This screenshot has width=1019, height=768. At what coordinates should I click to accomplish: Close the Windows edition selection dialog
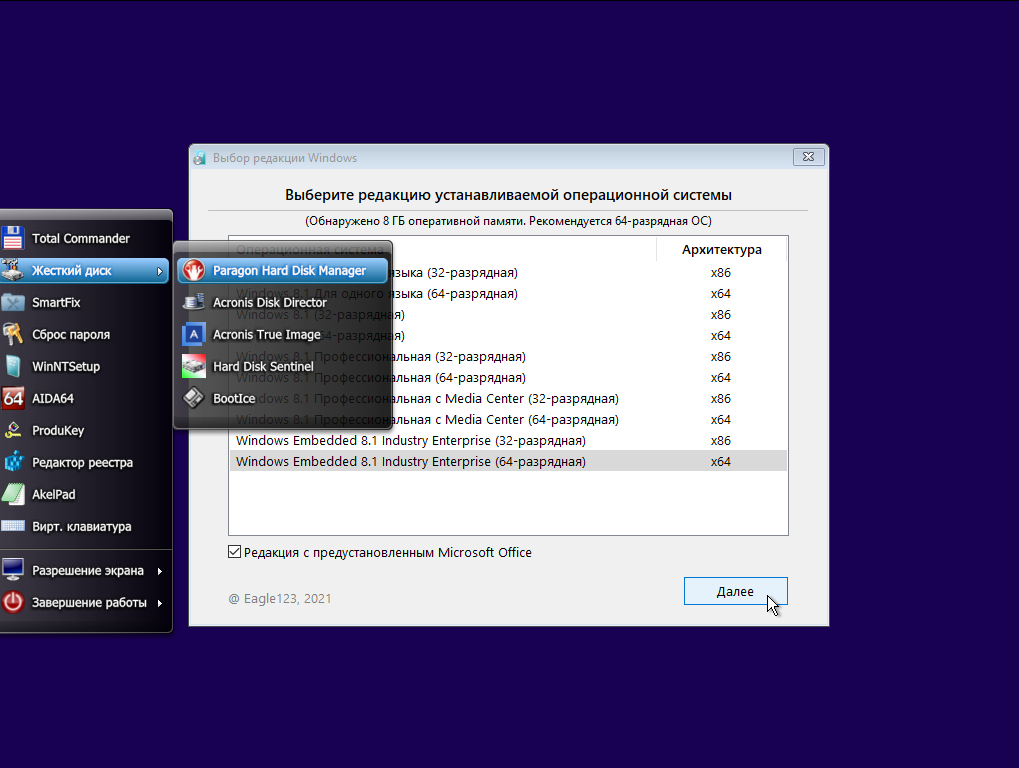(x=808, y=157)
